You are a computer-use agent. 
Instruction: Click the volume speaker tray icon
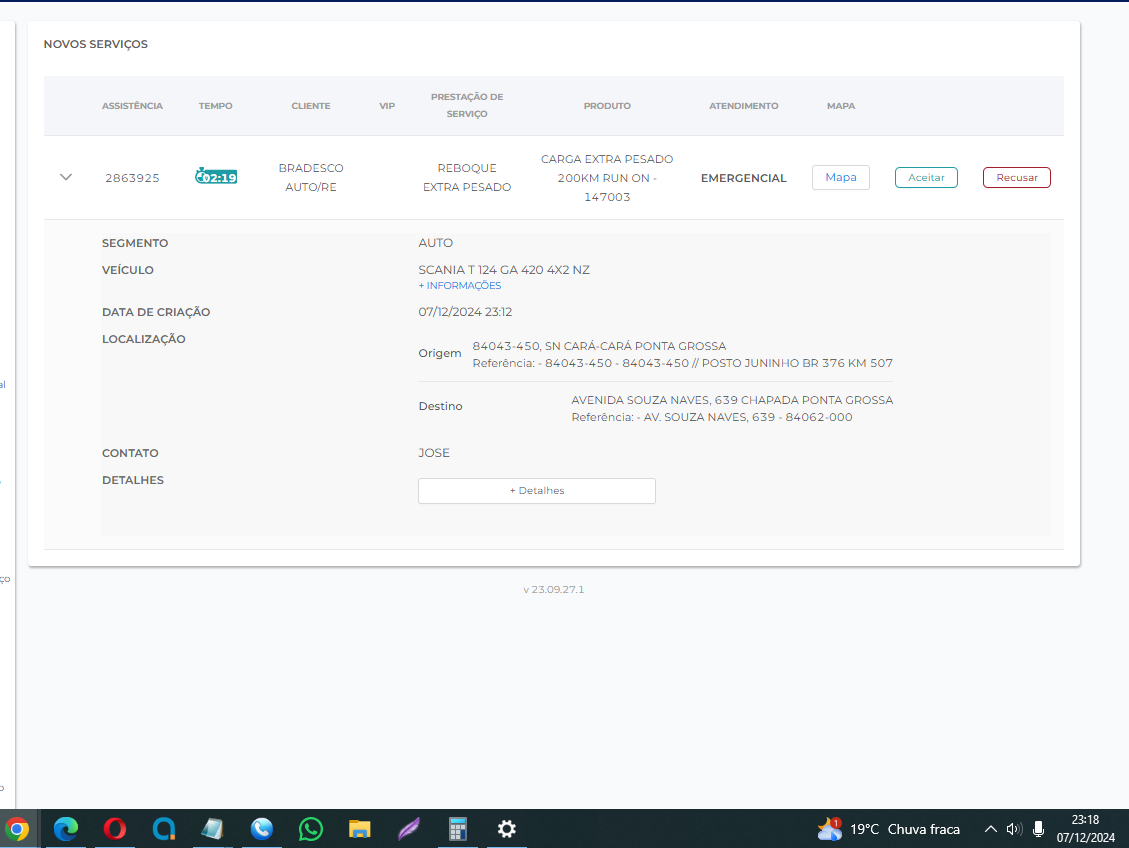click(x=1014, y=829)
